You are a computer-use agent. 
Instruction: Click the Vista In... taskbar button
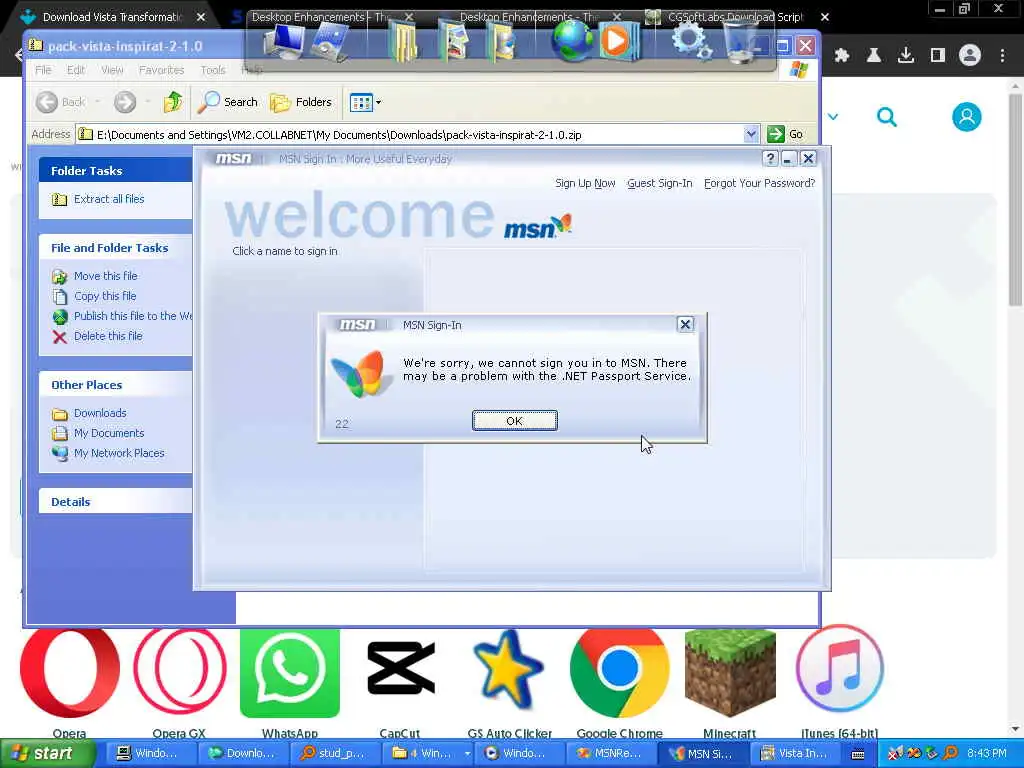click(x=793, y=754)
